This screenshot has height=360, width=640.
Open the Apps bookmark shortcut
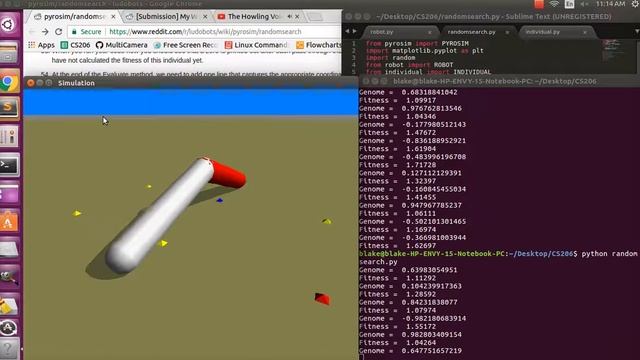click(41, 45)
